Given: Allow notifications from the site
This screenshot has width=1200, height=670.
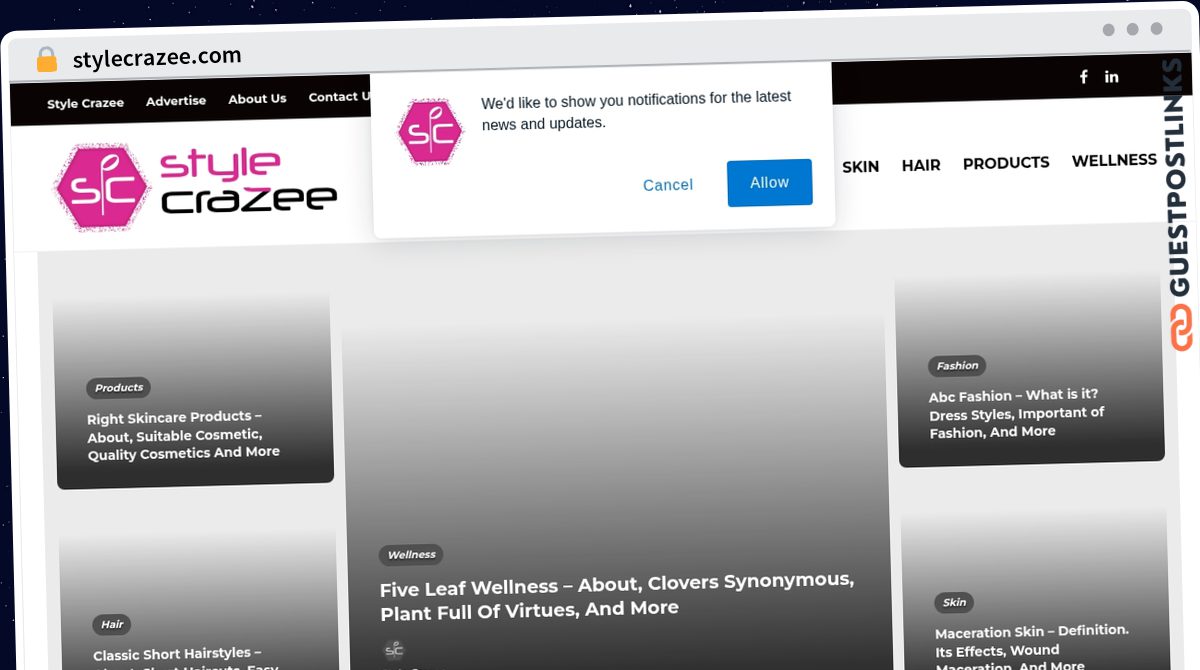Looking at the screenshot, I should pyautogui.click(x=769, y=182).
